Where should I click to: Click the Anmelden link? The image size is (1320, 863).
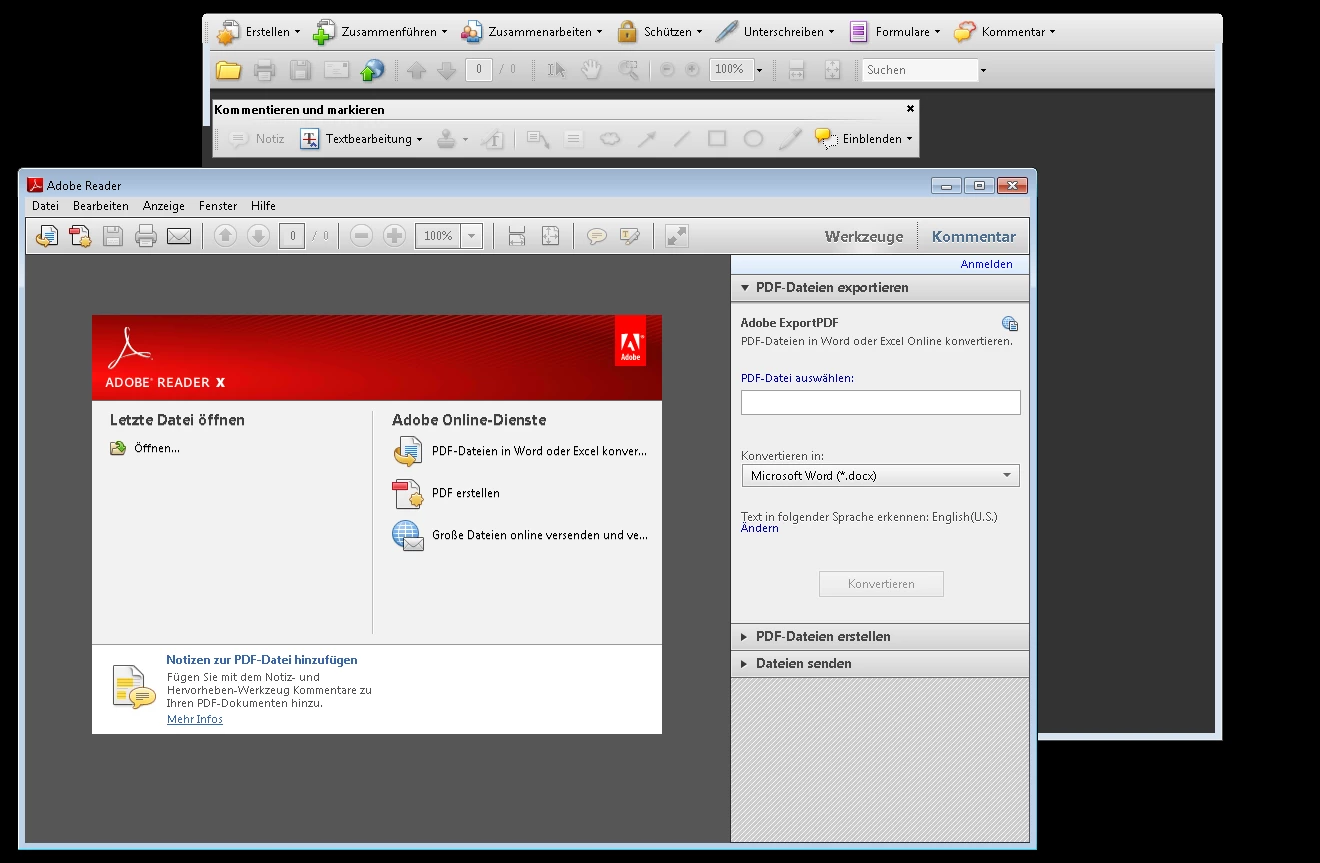coord(987,265)
